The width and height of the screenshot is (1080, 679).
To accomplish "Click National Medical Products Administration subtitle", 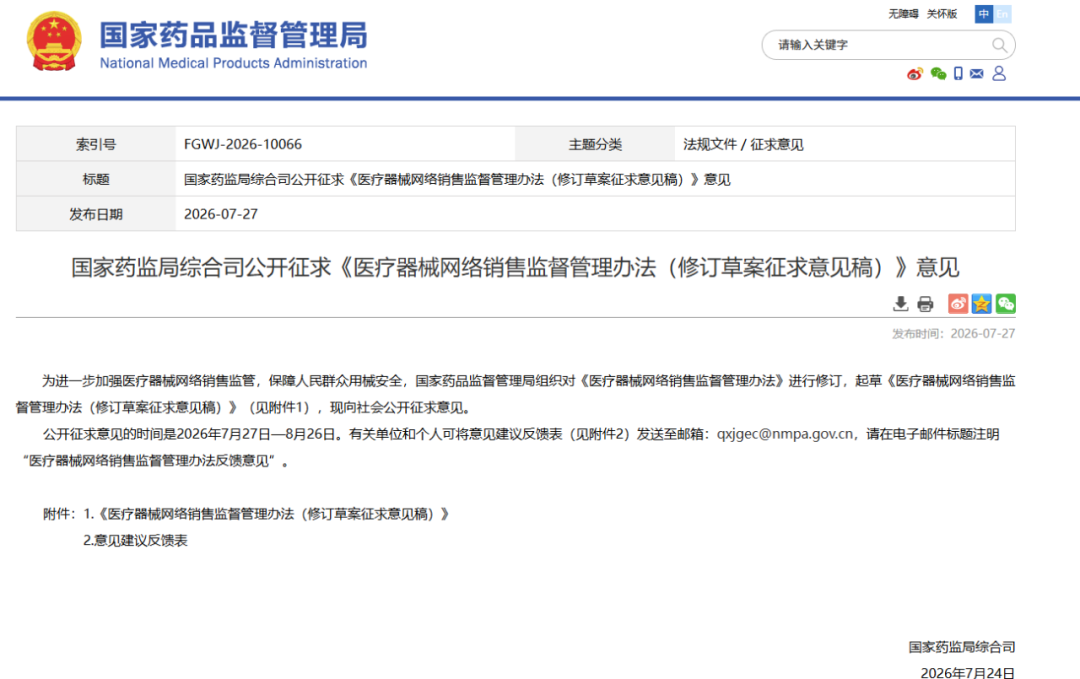I will [233, 63].
